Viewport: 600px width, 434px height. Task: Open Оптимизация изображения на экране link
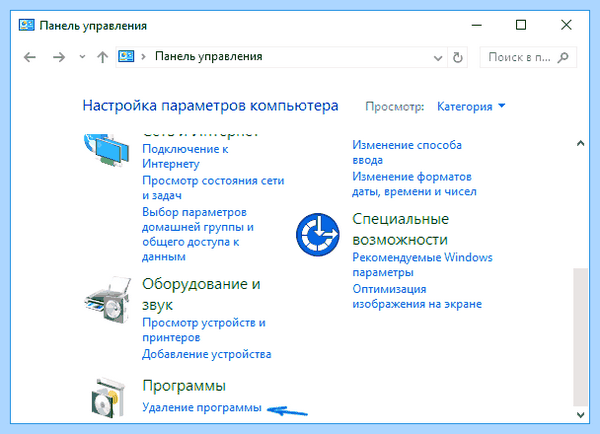pos(417,296)
